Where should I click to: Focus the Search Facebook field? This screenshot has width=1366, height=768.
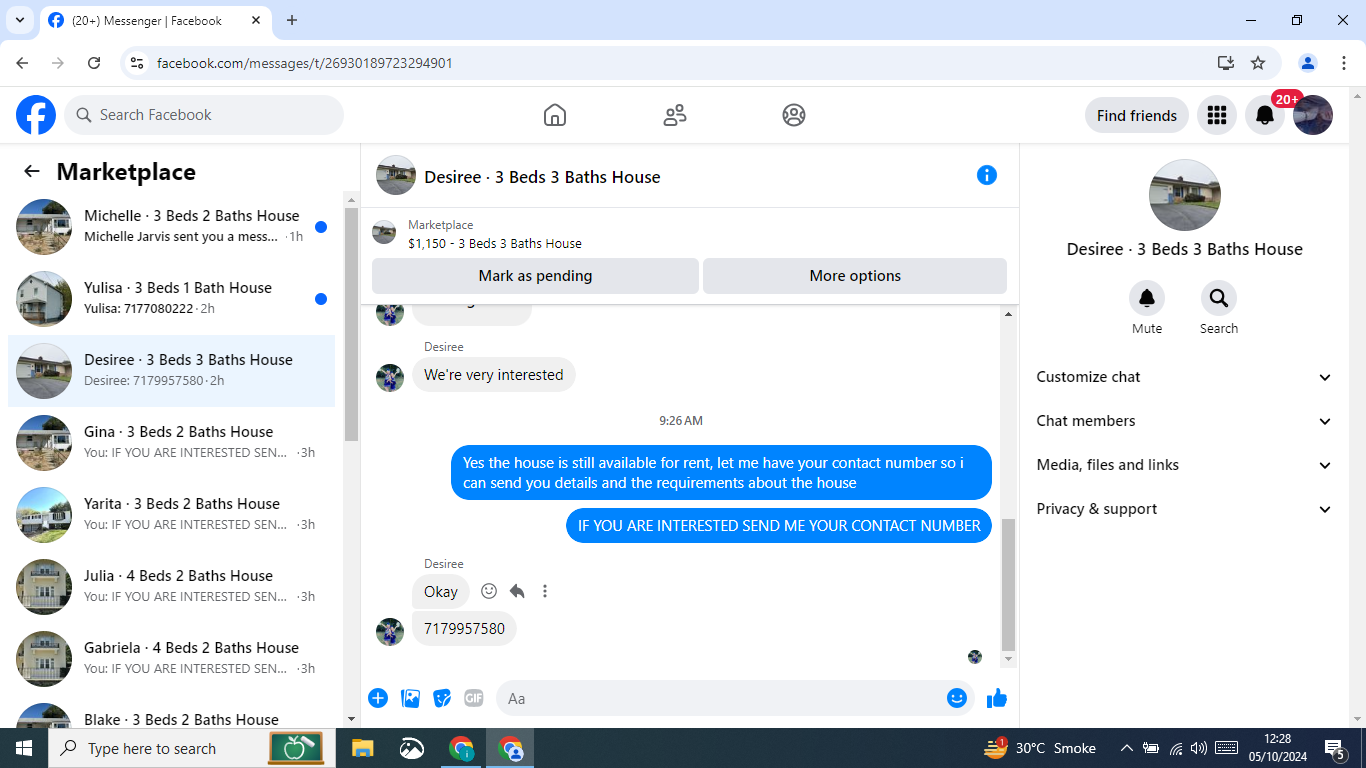(x=204, y=115)
